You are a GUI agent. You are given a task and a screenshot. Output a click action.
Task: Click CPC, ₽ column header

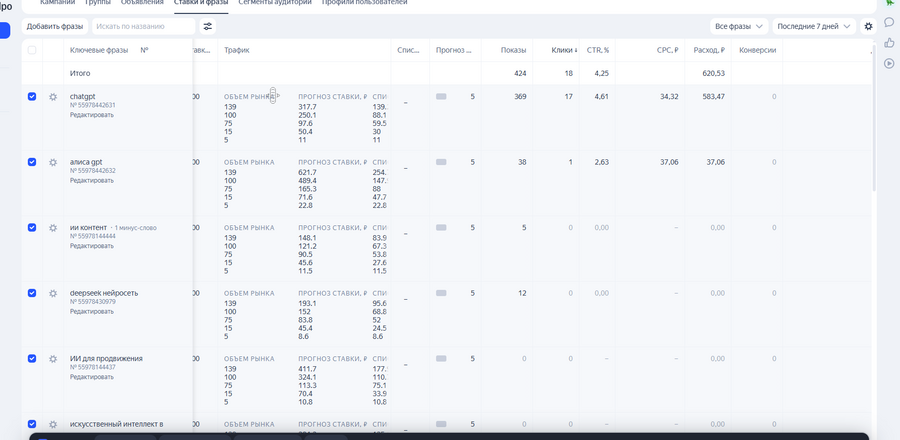pyautogui.click(x=668, y=50)
